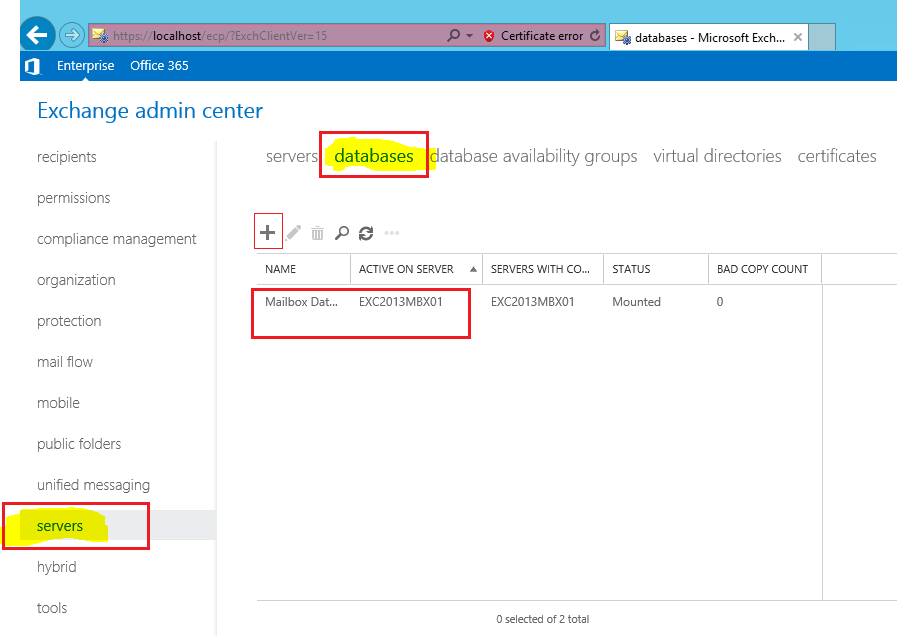Open mobile in left navigation
The width and height of the screenshot is (897, 637).
tap(58, 403)
